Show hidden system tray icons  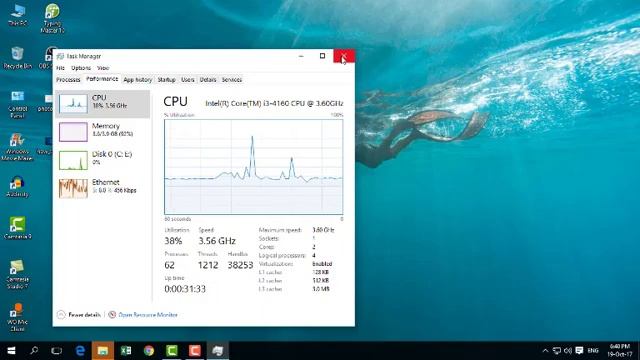click(545, 351)
